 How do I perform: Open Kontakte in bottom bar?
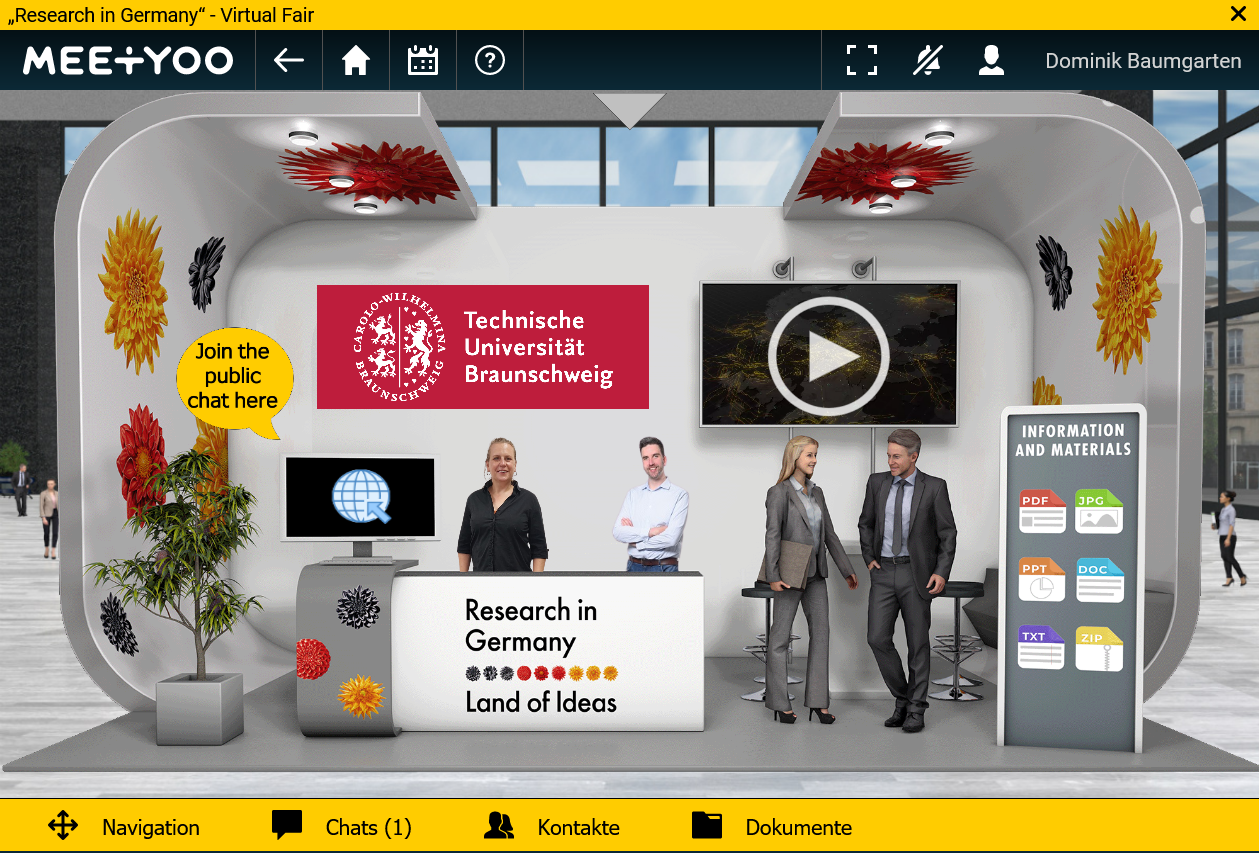click(x=578, y=827)
